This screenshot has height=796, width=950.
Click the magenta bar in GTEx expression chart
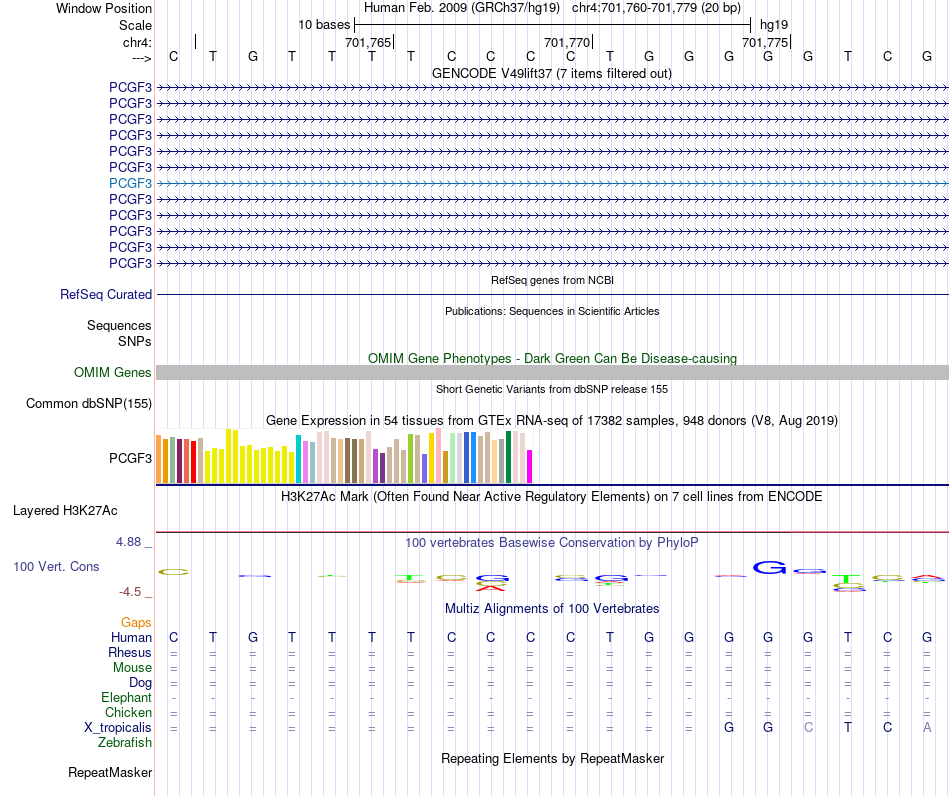click(530, 466)
